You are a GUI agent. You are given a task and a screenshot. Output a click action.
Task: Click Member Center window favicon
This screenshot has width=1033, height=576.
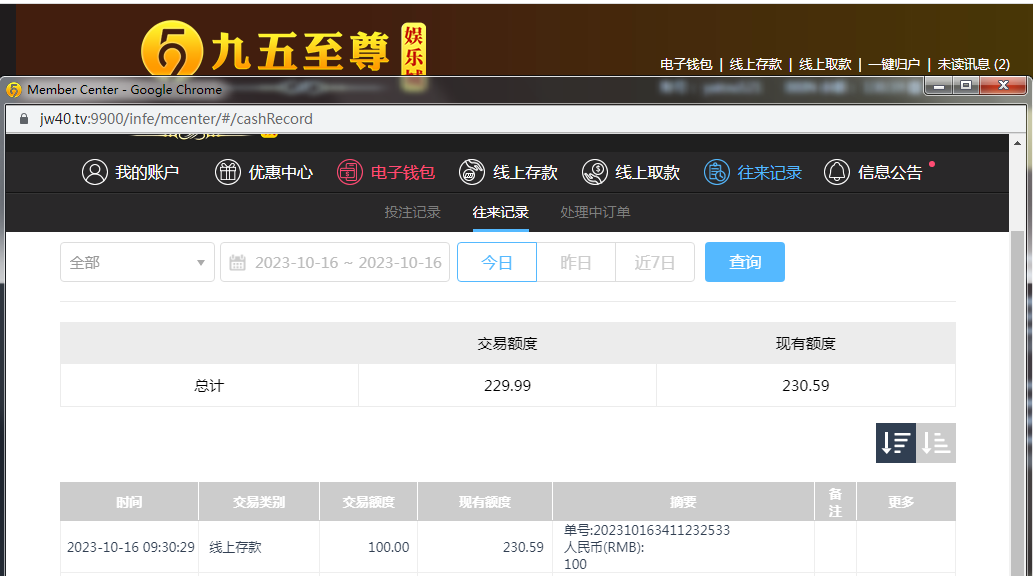14,90
